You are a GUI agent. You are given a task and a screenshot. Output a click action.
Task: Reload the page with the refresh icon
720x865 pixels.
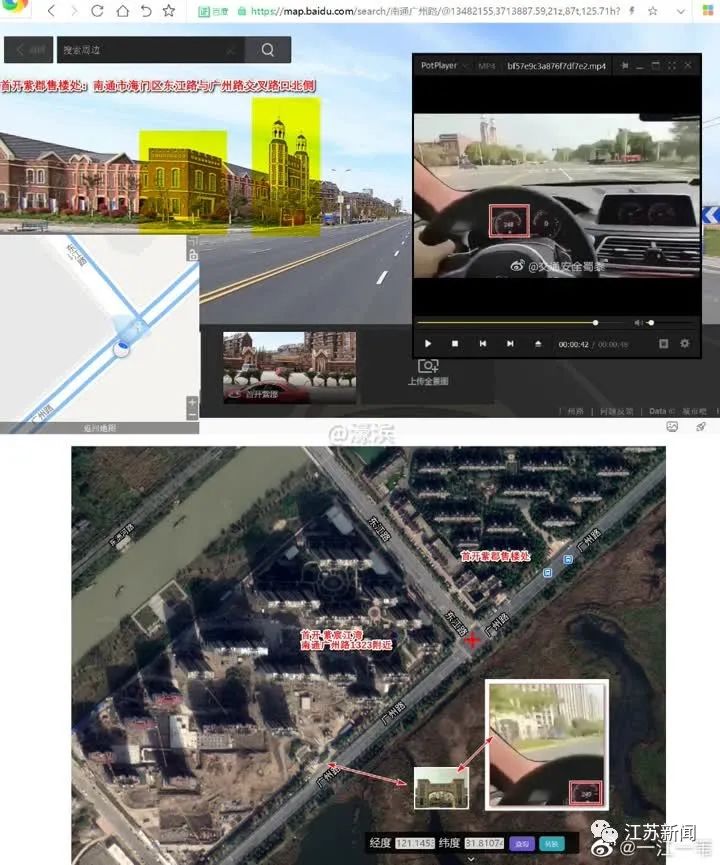tap(97, 11)
